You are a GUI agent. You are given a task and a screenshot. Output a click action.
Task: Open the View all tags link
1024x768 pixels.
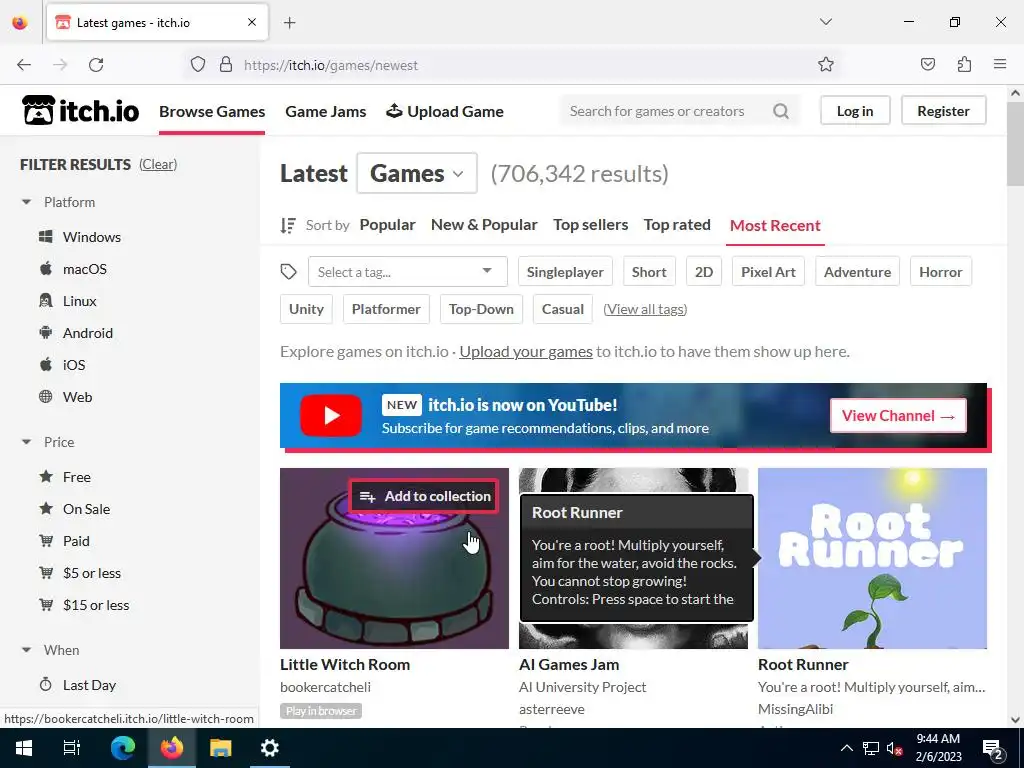click(645, 309)
